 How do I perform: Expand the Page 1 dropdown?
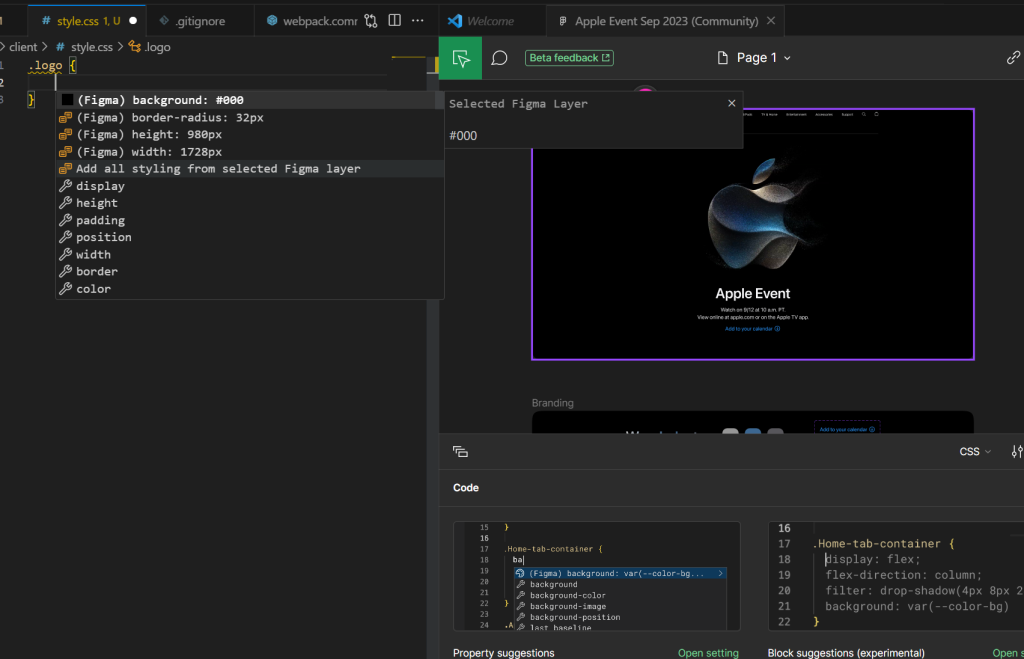pos(755,58)
